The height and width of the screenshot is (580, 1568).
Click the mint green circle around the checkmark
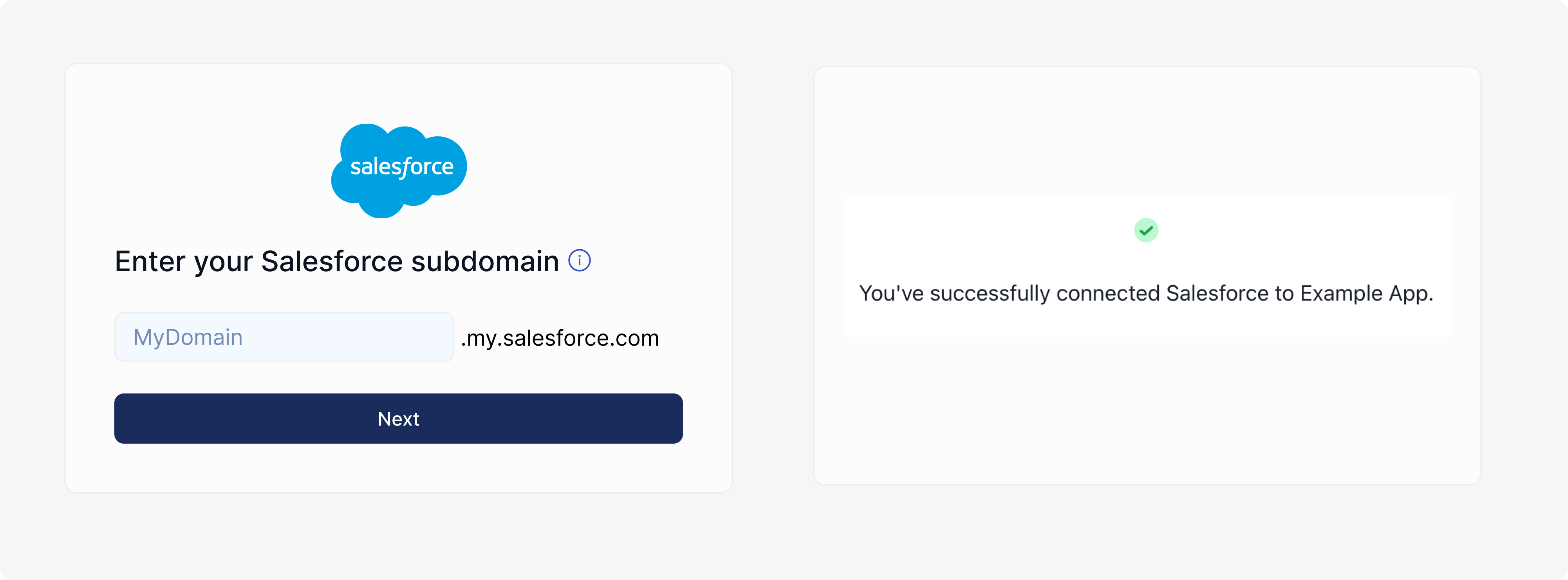pos(1145,230)
